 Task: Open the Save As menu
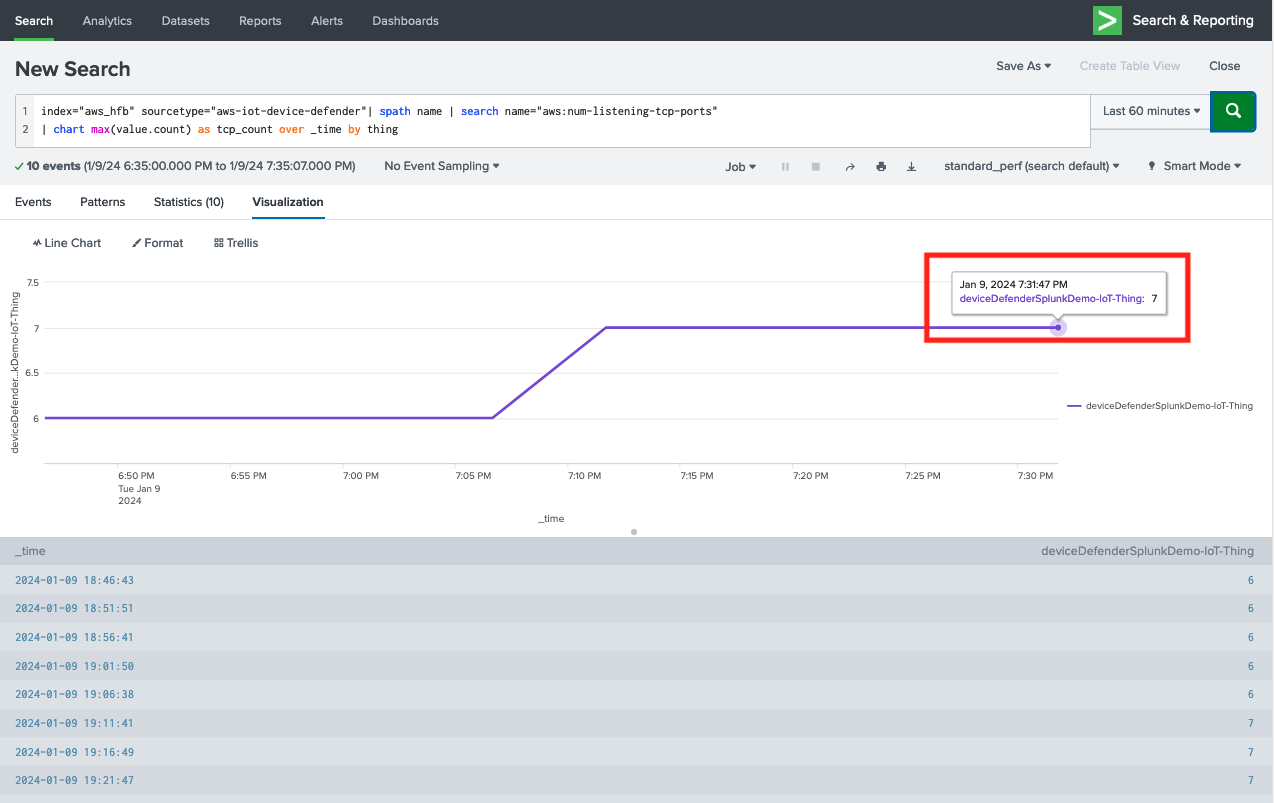pyautogui.click(x=1022, y=65)
